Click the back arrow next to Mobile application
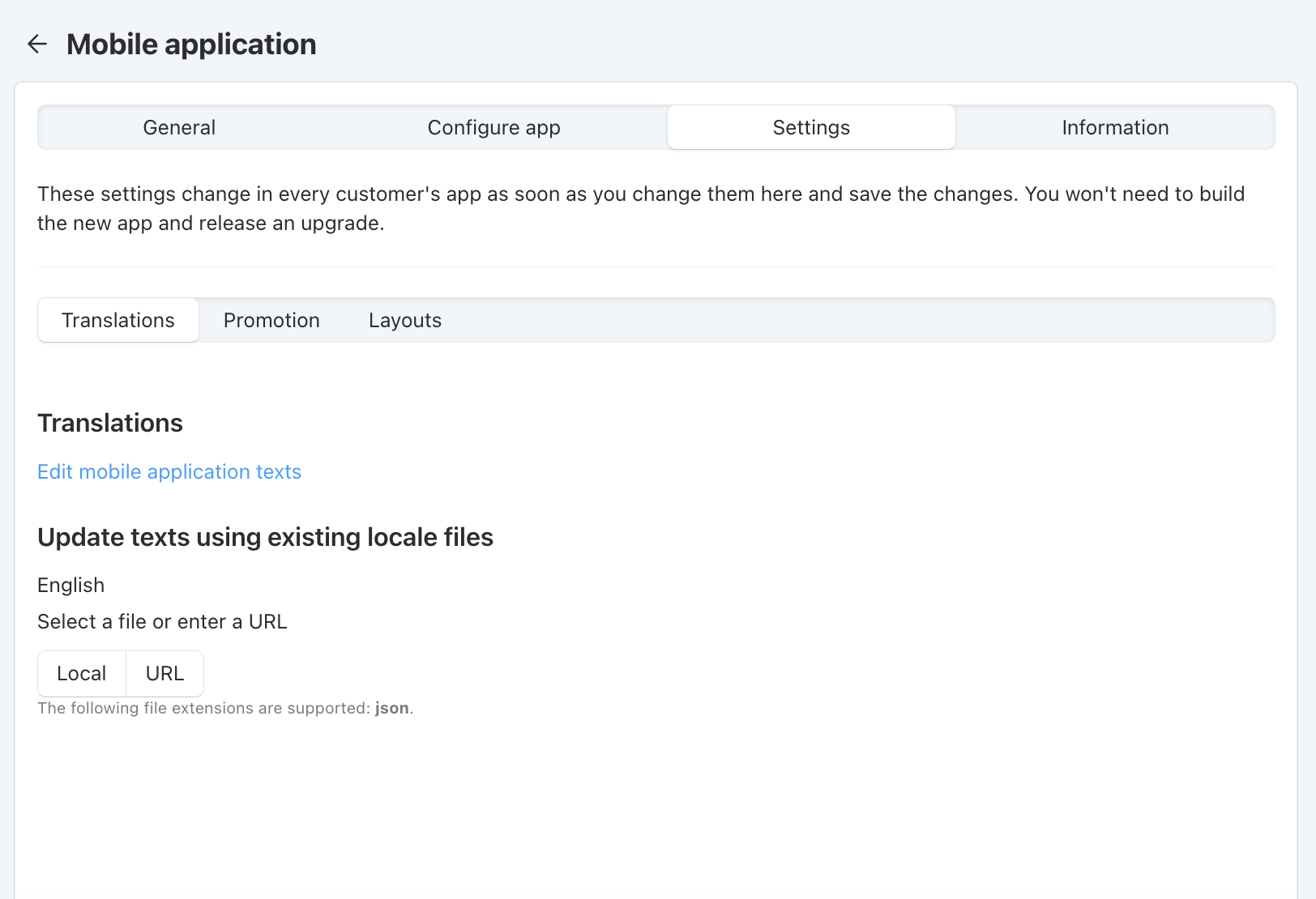 pos(37,44)
